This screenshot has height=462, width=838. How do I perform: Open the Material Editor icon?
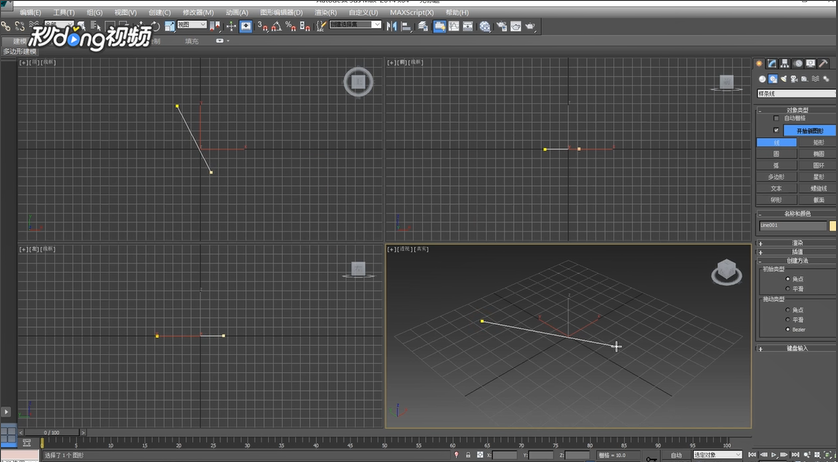[x=485, y=26]
